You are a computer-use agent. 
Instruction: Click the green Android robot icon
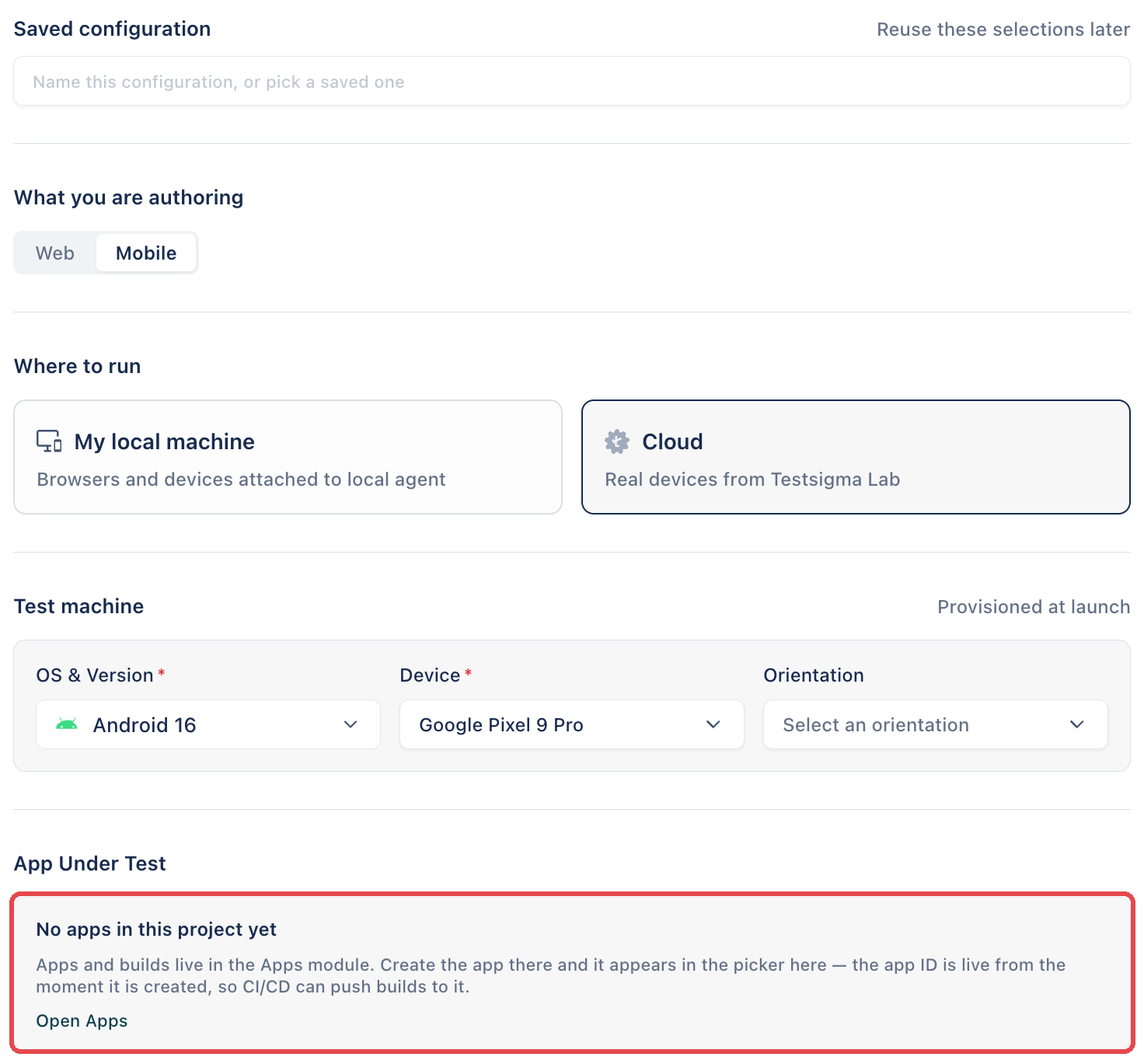[x=67, y=724]
